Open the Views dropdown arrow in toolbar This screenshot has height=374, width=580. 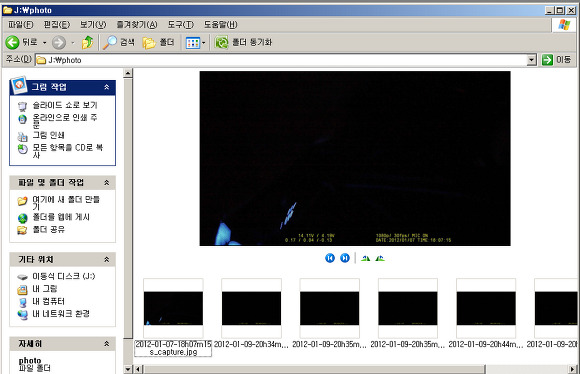[203, 43]
